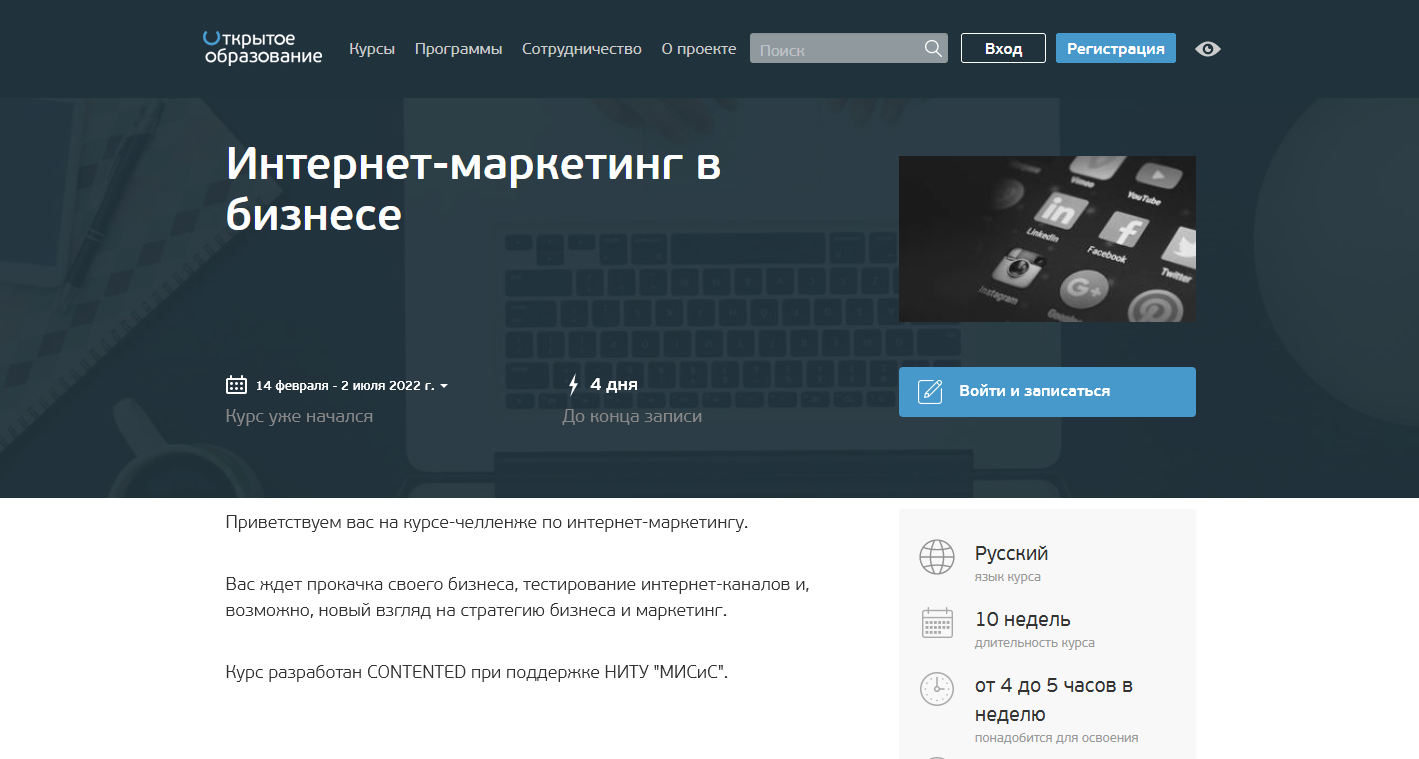Screen dimensions: 1419x759
Task: Click the clock icon near weekly hours info
Action: tap(937, 689)
